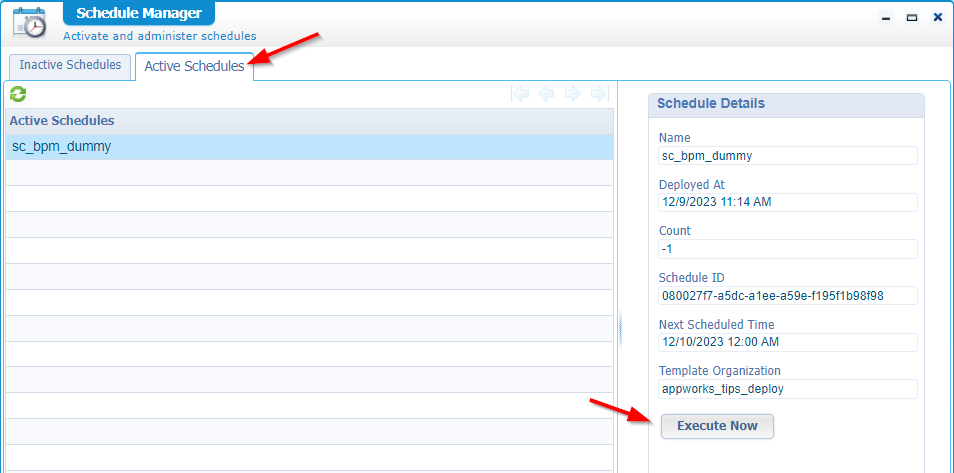Click the Next Scheduled Time field
Screen dimensions: 954x473
pyautogui.click(x=787, y=342)
